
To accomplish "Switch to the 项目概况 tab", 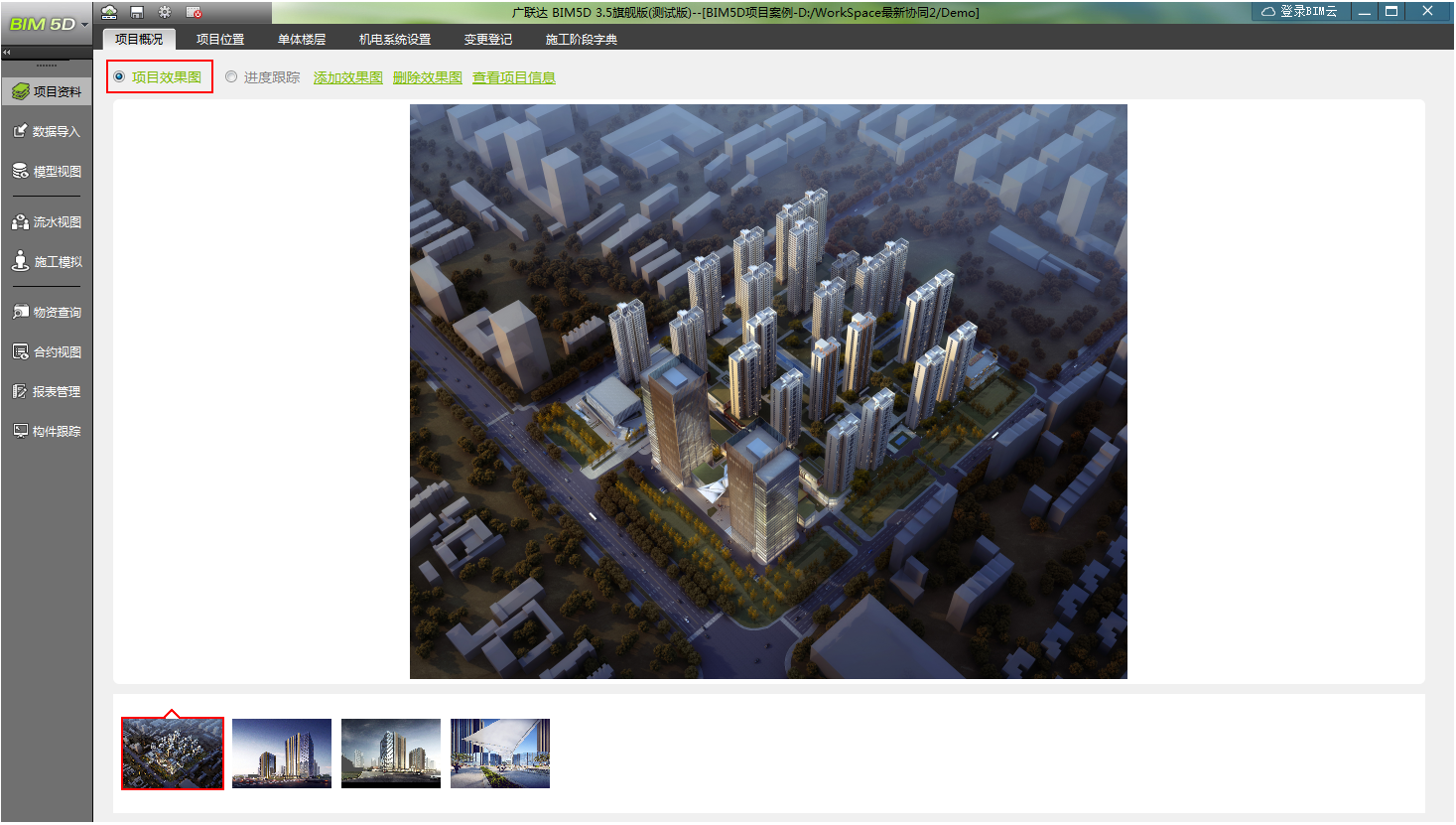I will 139,39.
